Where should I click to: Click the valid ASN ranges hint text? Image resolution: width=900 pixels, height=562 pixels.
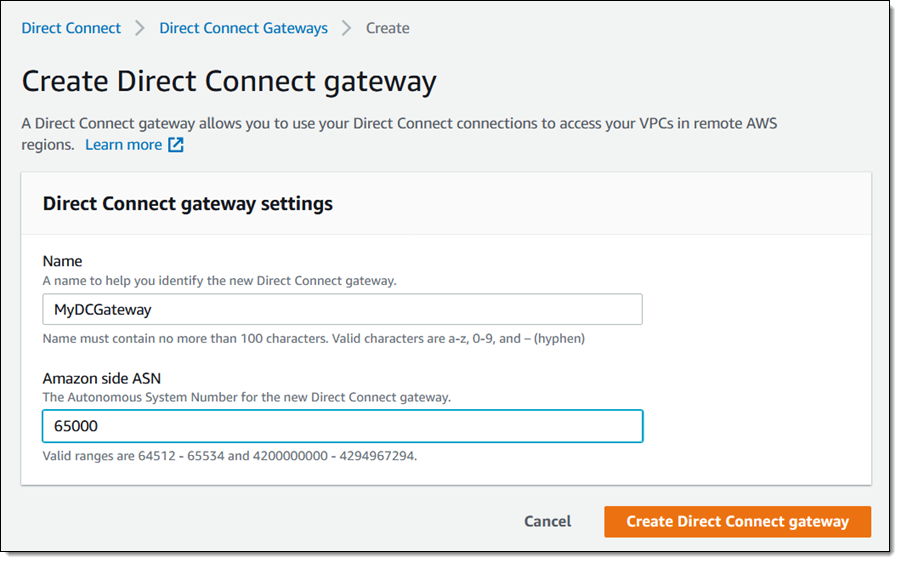coord(229,456)
